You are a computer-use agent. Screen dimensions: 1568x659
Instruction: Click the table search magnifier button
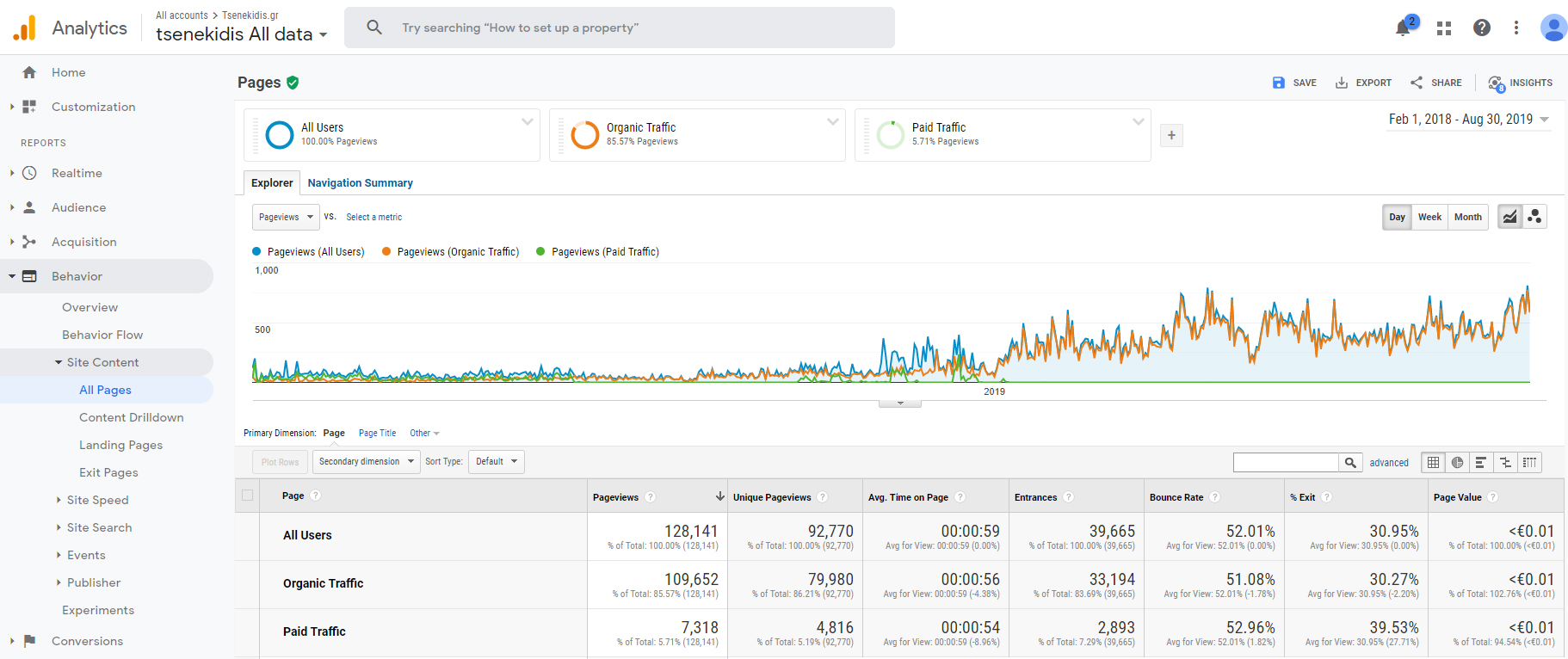1350,462
